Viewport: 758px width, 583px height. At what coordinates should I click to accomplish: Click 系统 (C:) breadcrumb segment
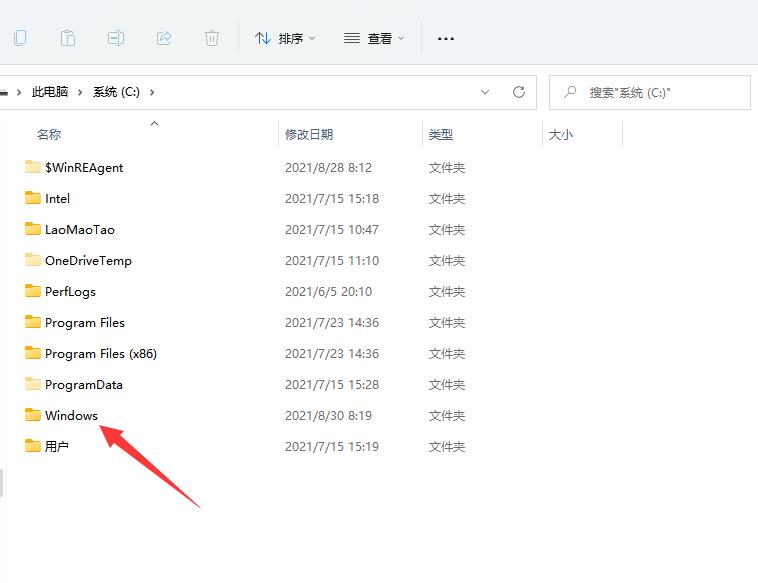(116, 92)
